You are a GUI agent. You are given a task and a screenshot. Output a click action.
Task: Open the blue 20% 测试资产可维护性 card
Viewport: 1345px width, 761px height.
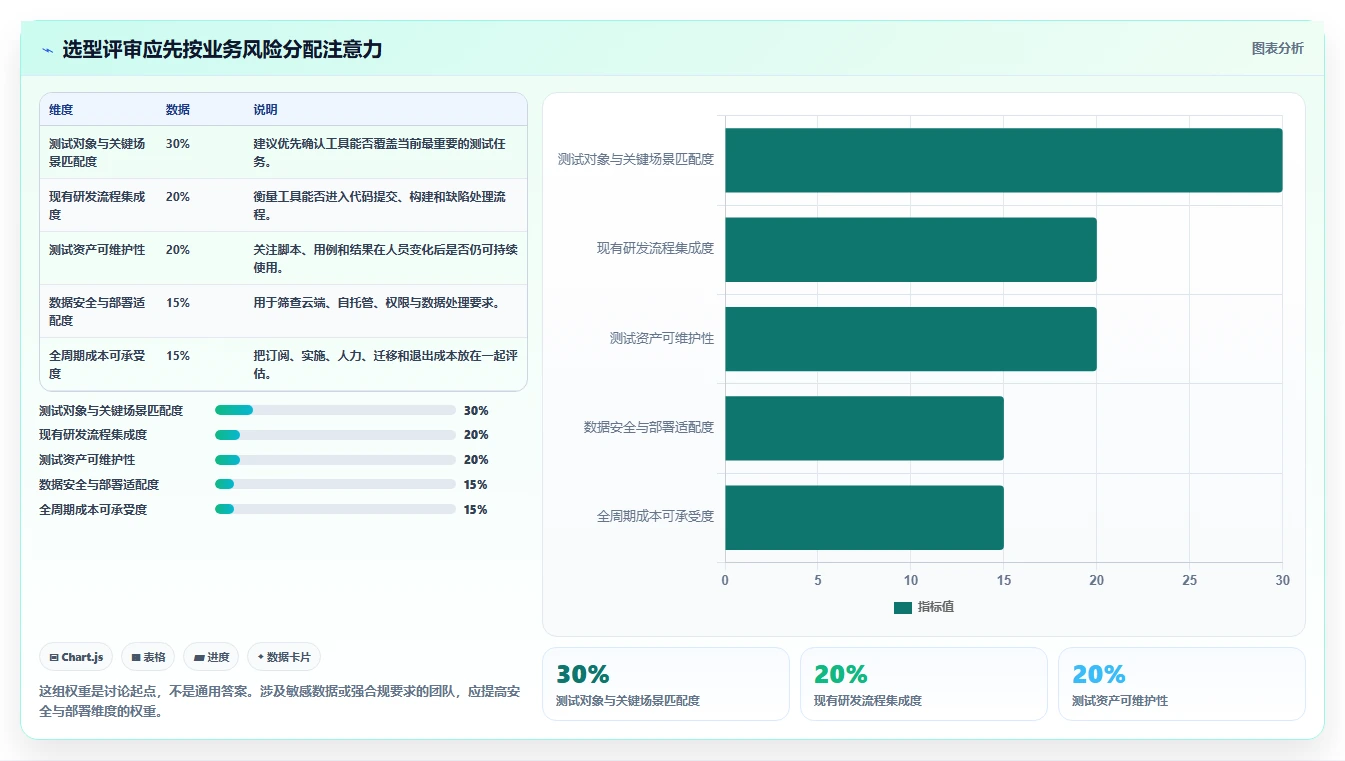click(x=1181, y=684)
